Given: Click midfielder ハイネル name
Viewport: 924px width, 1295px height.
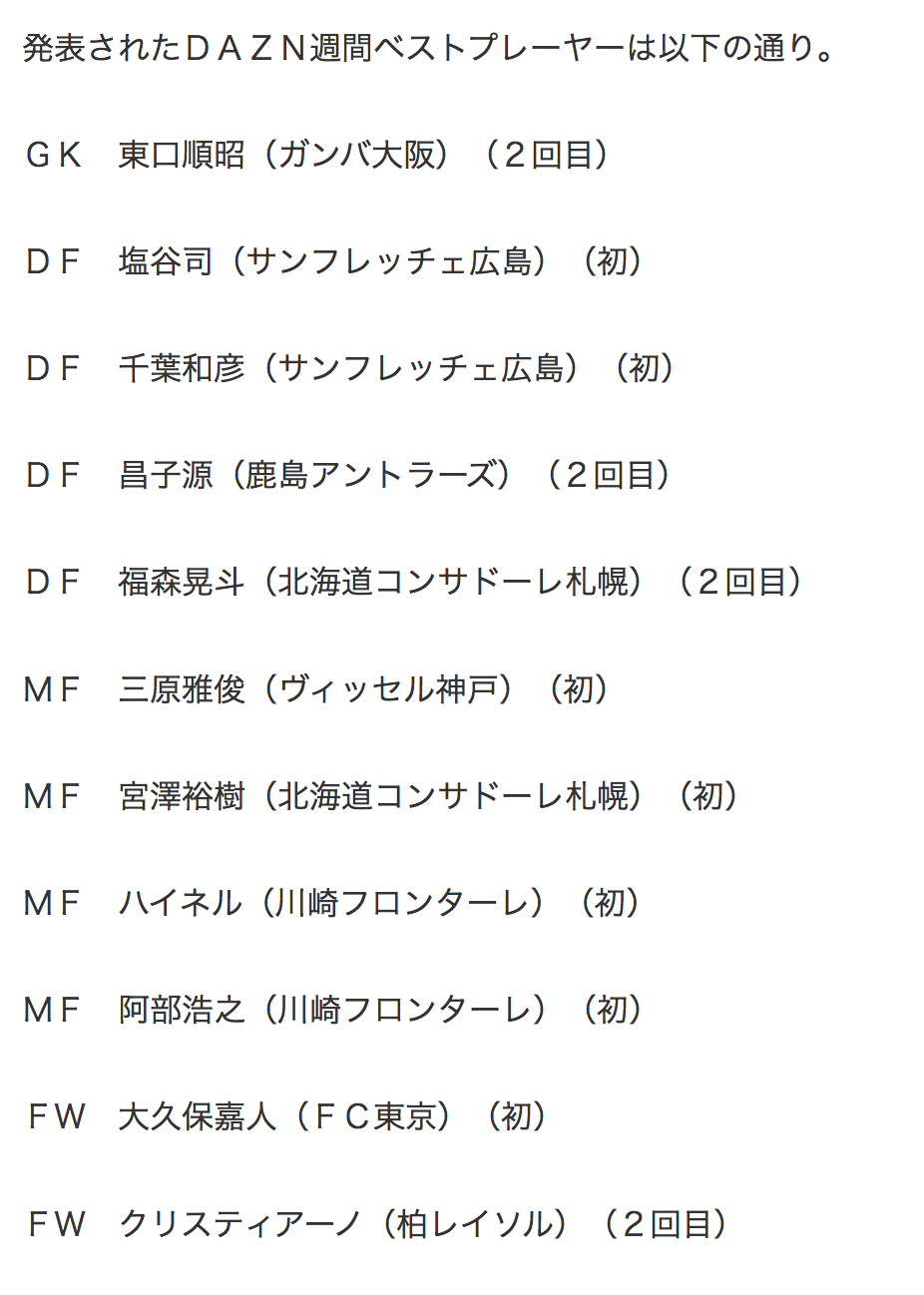Looking at the screenshot, I should [181, 903].
